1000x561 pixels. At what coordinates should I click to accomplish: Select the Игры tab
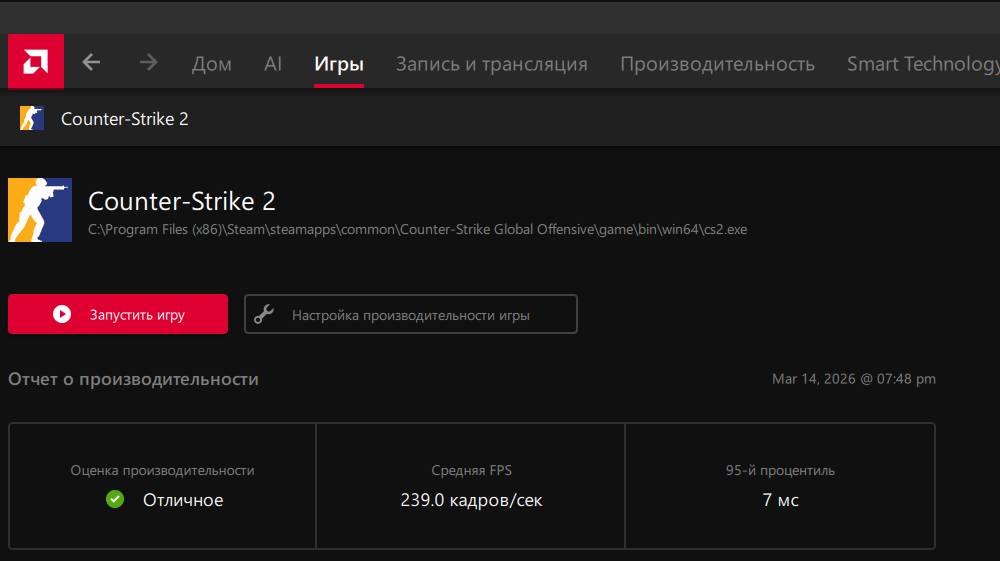coord(338,64)
